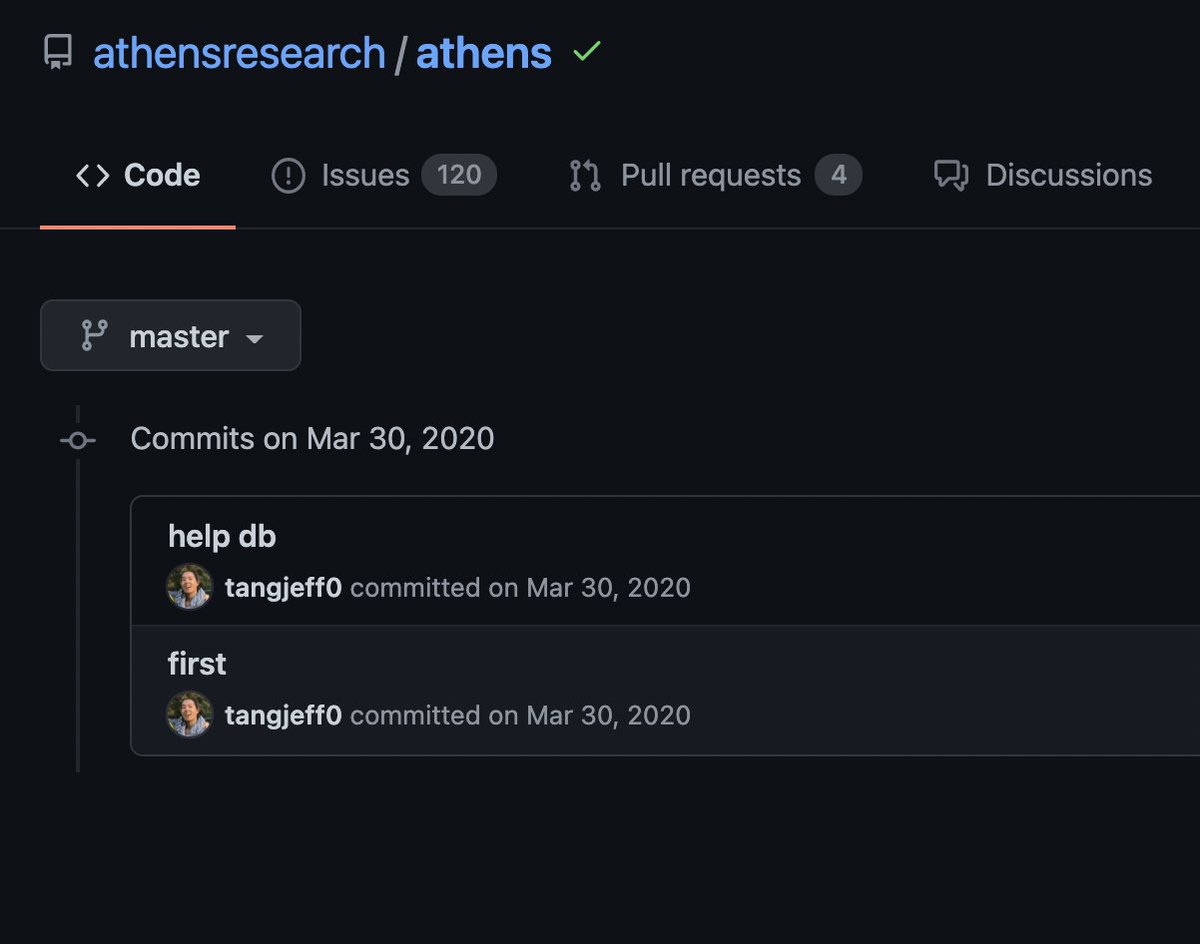
Task: Open the Issues tab
Action: (384, 175)
